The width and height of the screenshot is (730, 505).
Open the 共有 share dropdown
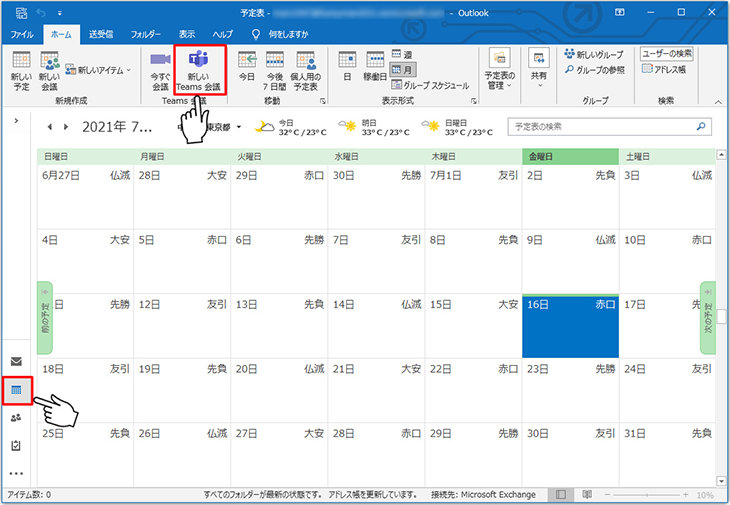(x=539, y=69)
